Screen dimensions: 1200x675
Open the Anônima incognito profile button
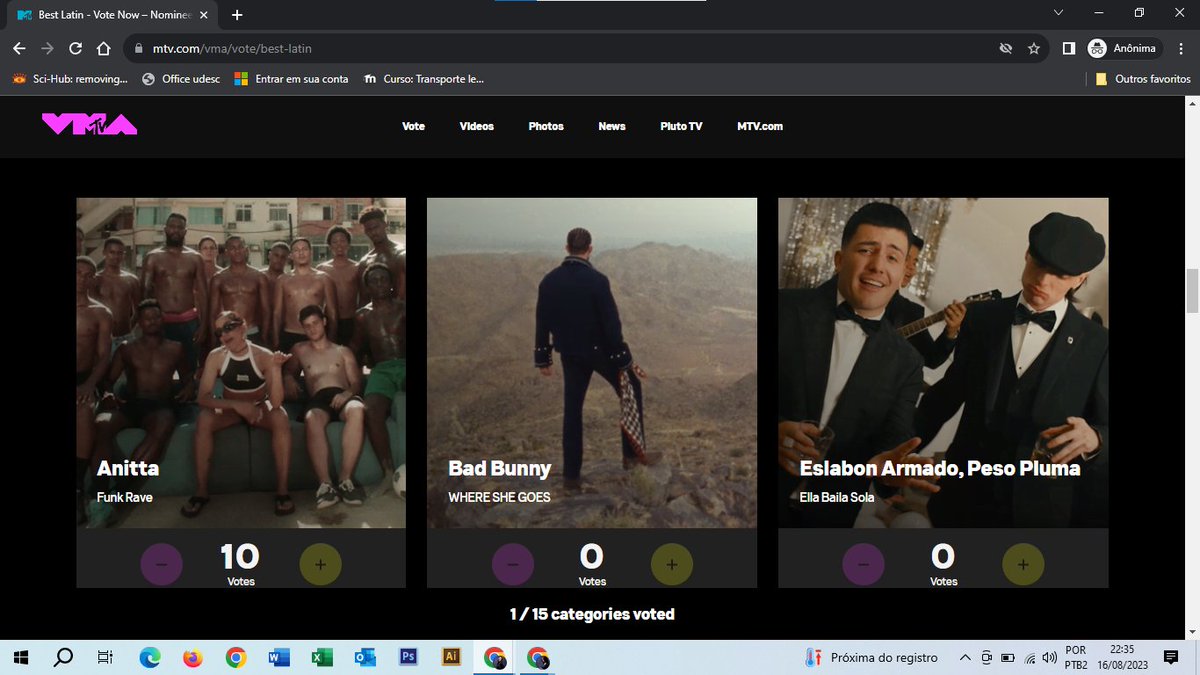(1123, 48)
